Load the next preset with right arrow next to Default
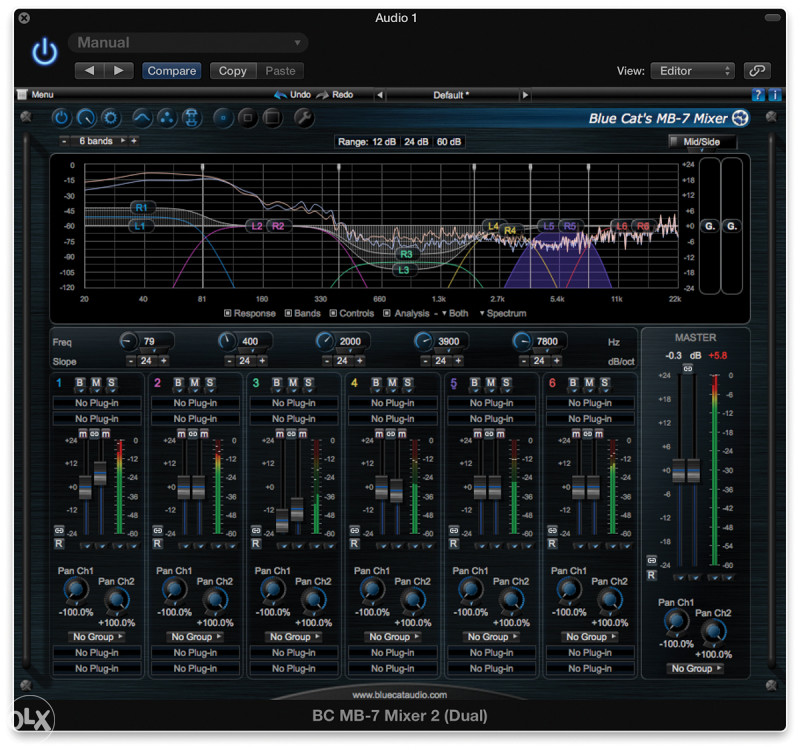The width and height of the screenshot is (800, 750). (525, 95)
